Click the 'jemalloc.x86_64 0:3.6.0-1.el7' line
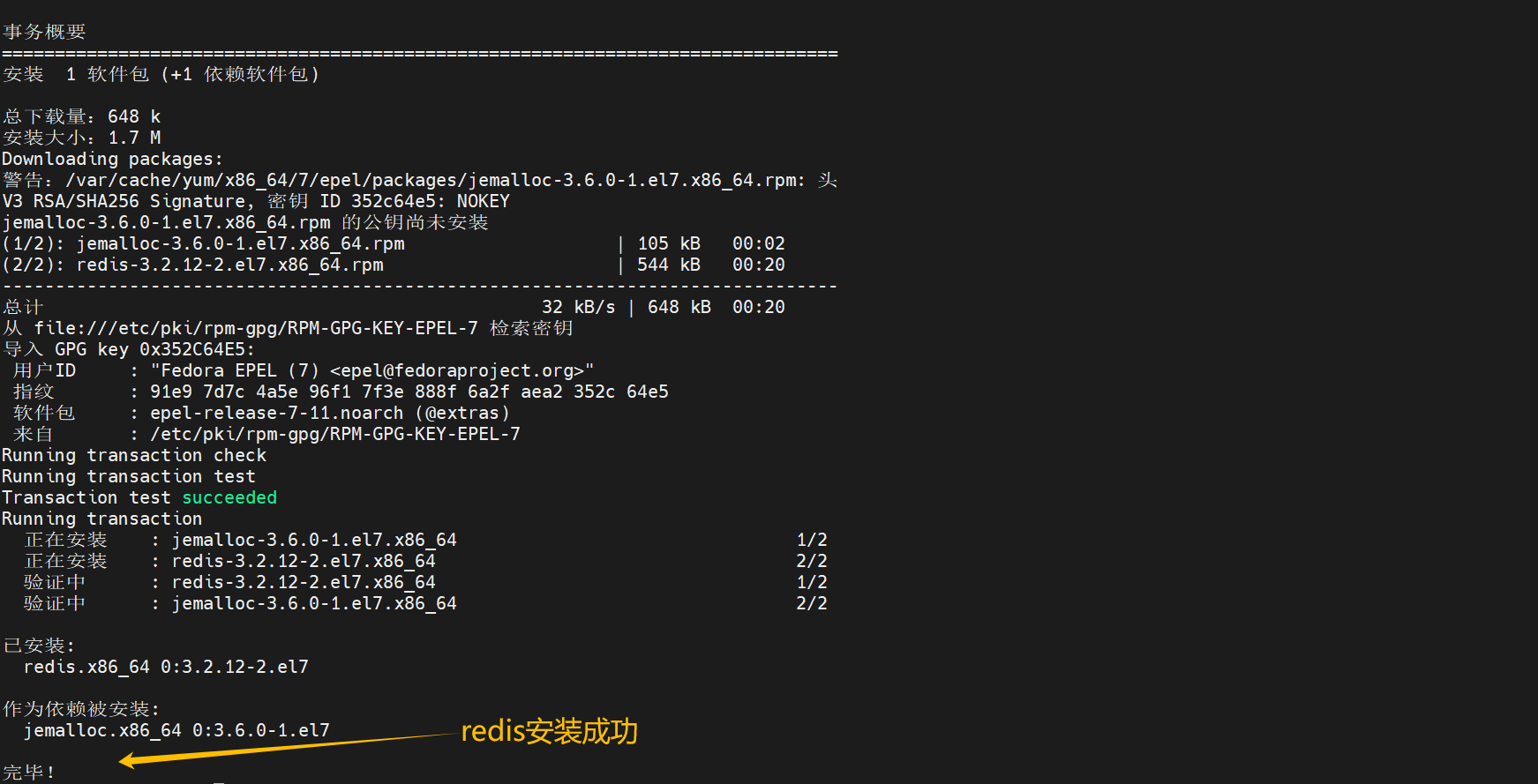 click(176, 730)
